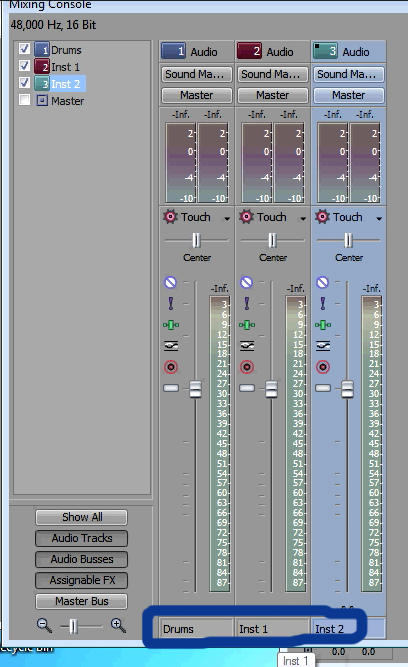This screenshot has width=408, height=667.
Task: Uncheck the Inst 2 channel checkbox
Action: pos(24,82)
